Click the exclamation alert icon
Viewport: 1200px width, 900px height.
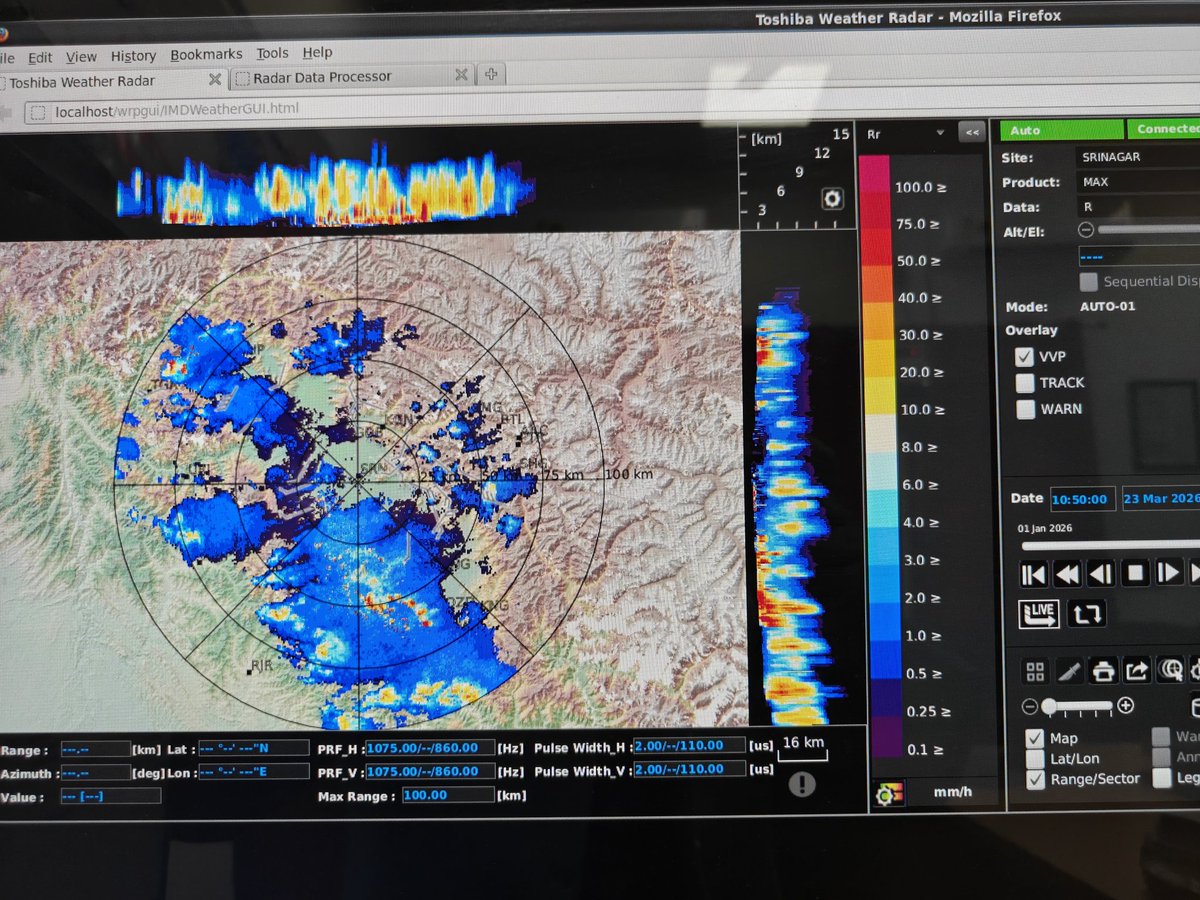(802, 785)
